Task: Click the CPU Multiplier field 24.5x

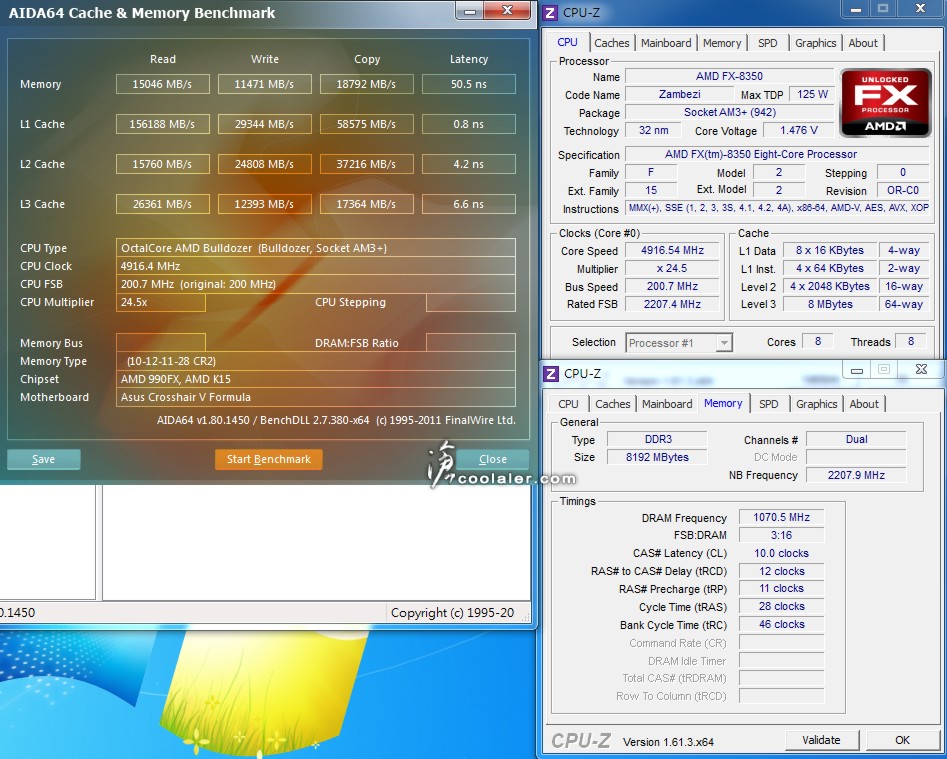Action: tap(161, 303)
